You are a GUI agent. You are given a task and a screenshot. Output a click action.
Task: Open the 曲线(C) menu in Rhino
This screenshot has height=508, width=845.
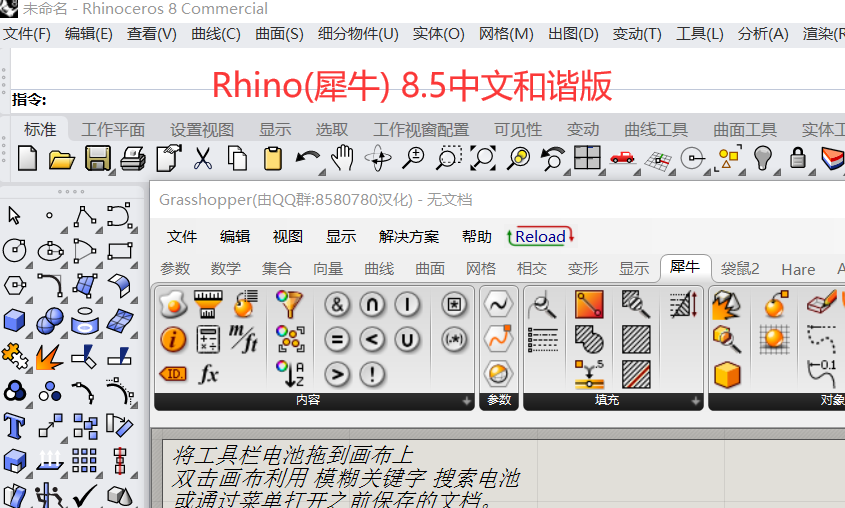(216, 34)
